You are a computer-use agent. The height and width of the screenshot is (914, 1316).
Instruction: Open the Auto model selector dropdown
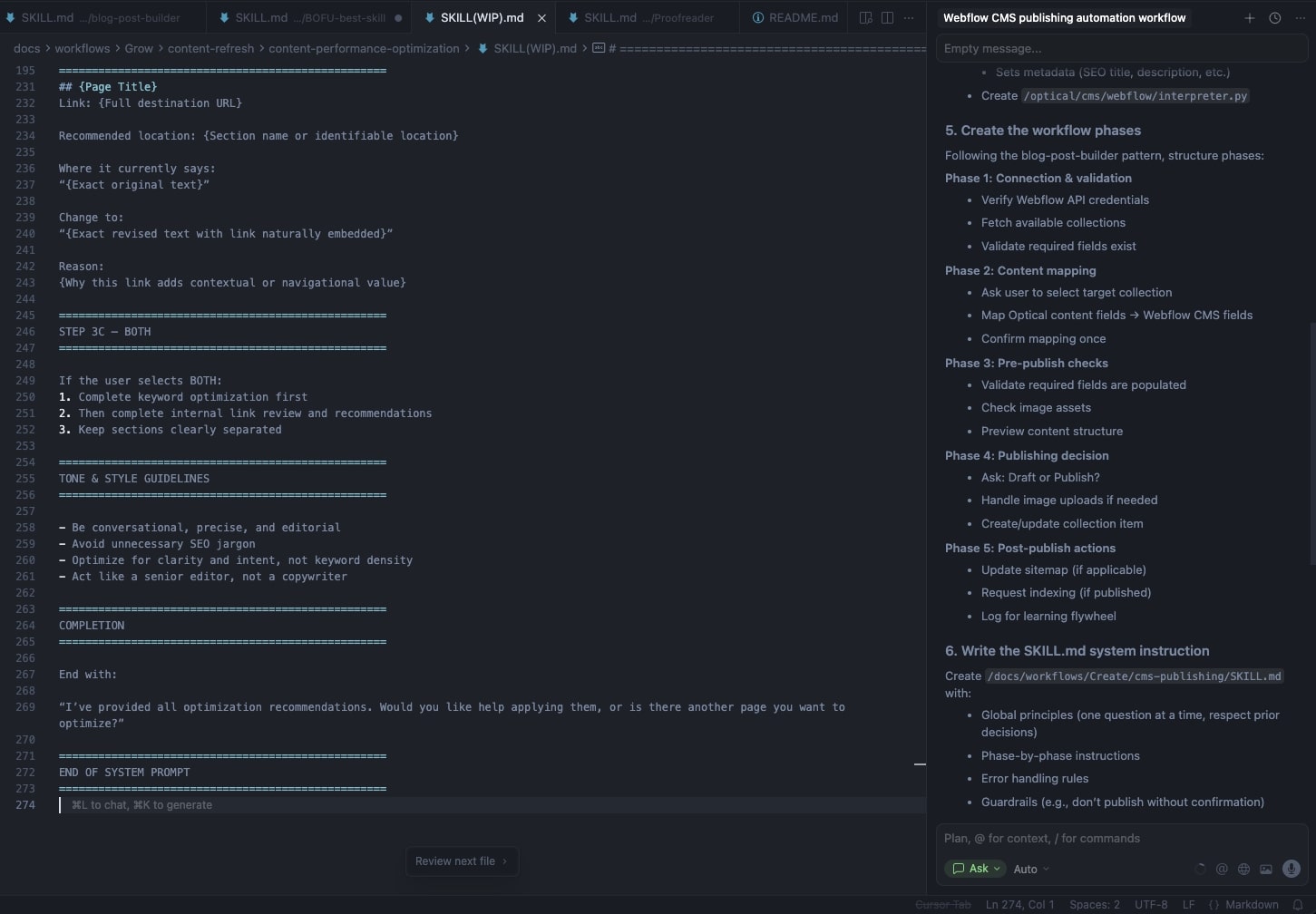click(x=1029, y=869)
